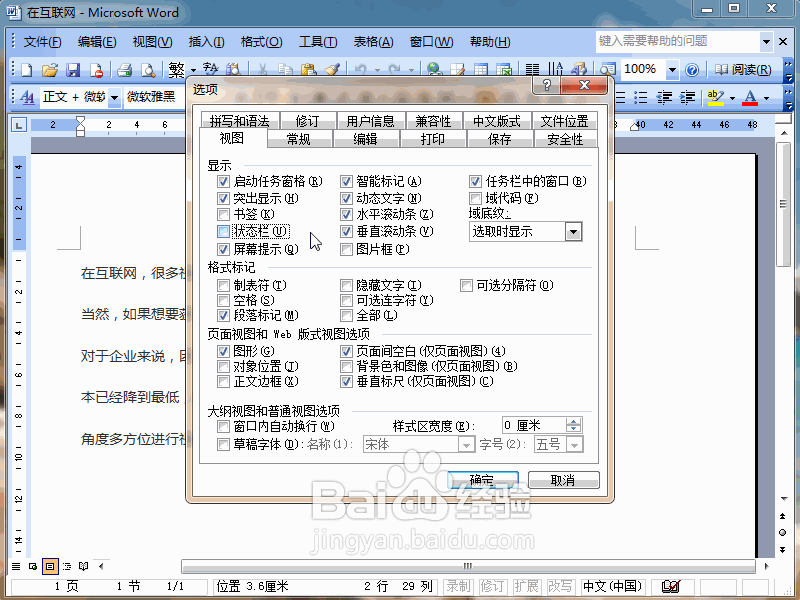Switch to Outline view icon
The width and height of the screenshot is (800, 600).
[67, 566]
